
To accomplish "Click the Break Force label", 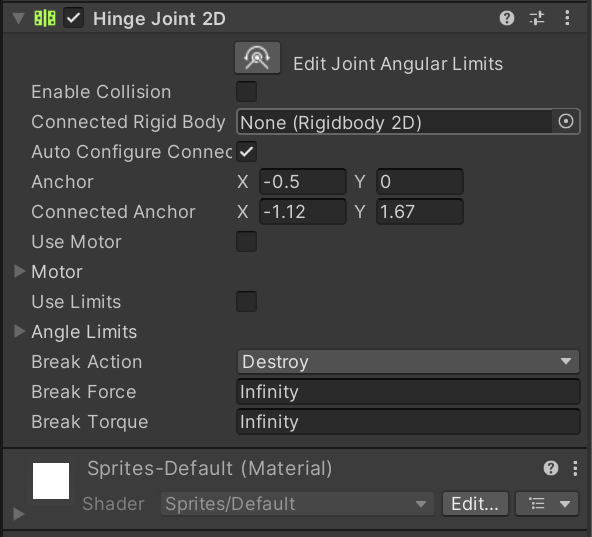I will [83, 392].
